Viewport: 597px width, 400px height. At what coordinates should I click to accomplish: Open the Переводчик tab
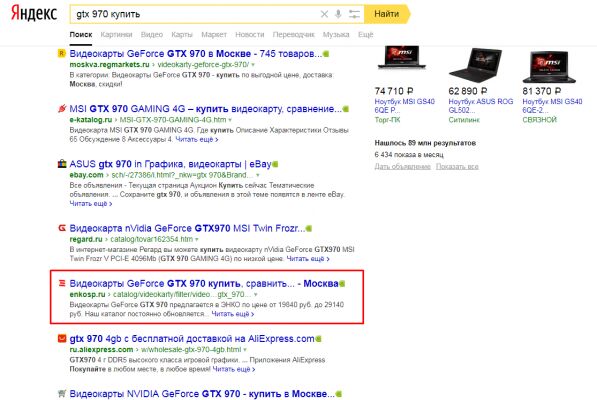click(294, 34)
